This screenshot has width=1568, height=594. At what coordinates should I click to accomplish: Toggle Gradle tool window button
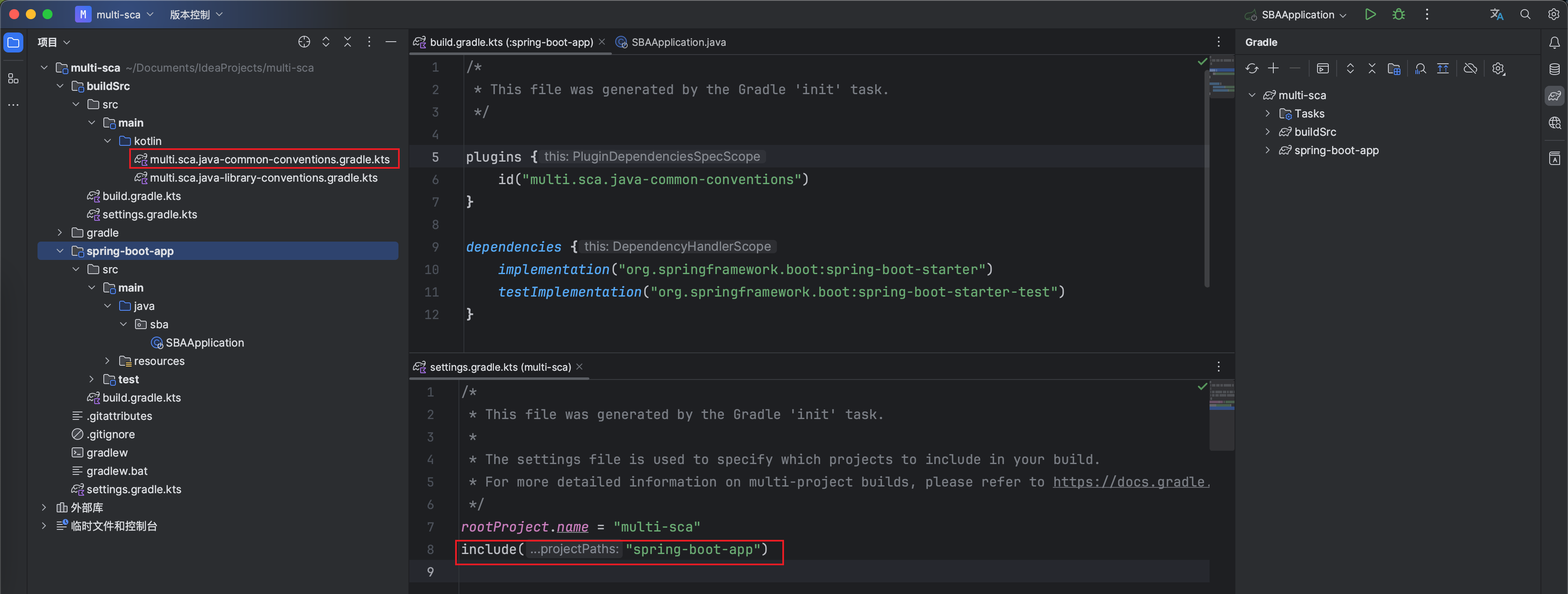click(1555, 95)
